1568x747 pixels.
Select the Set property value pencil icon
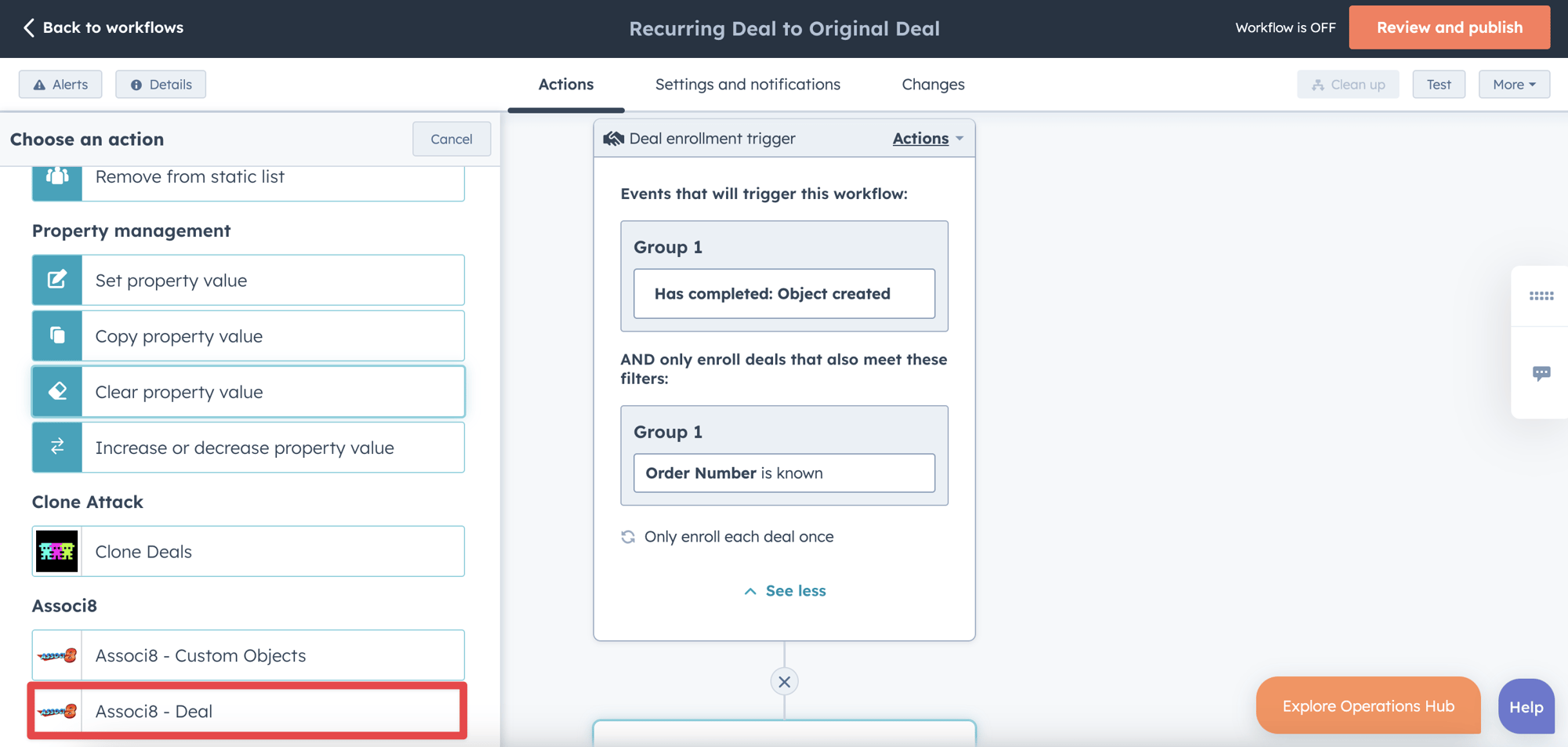56,280
